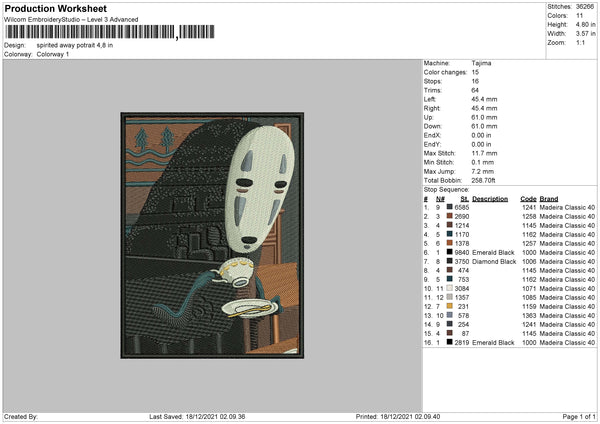Viewport: 600px width, 424px height.
Task: Click the Stitches value 36266
Action: pos(585,7)
